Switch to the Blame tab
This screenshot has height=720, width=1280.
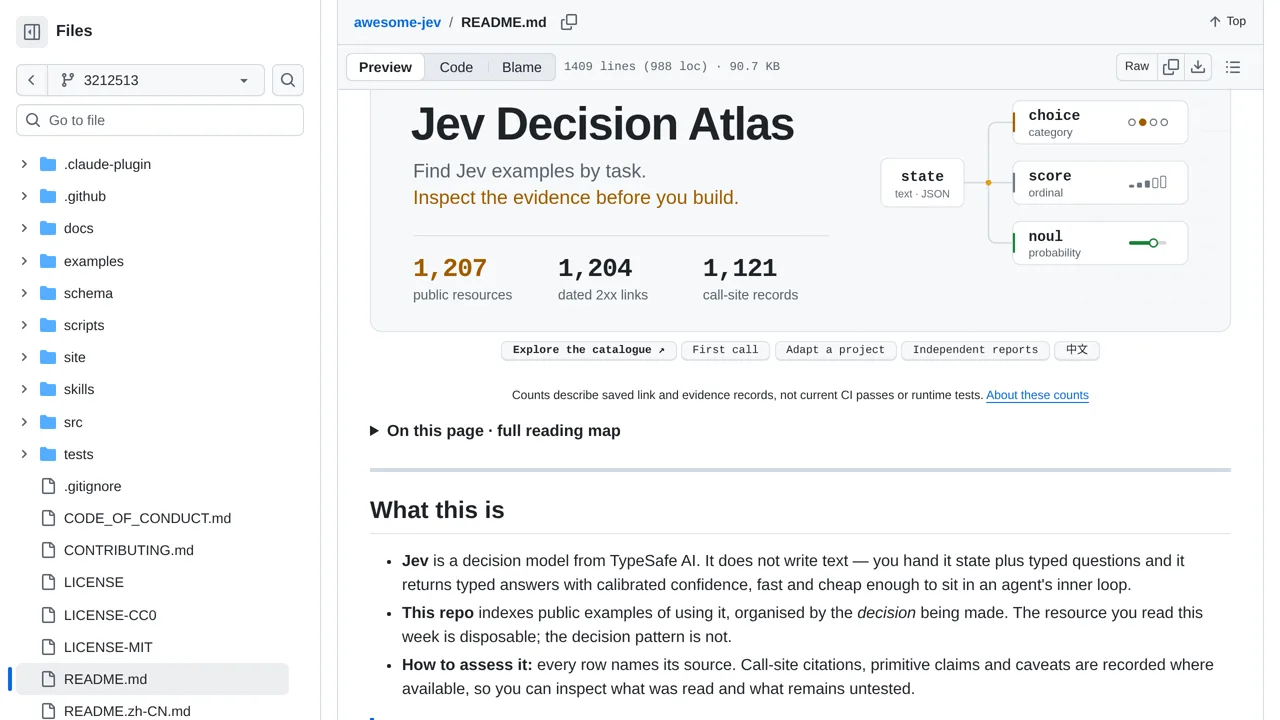click(x=522, y=67)
